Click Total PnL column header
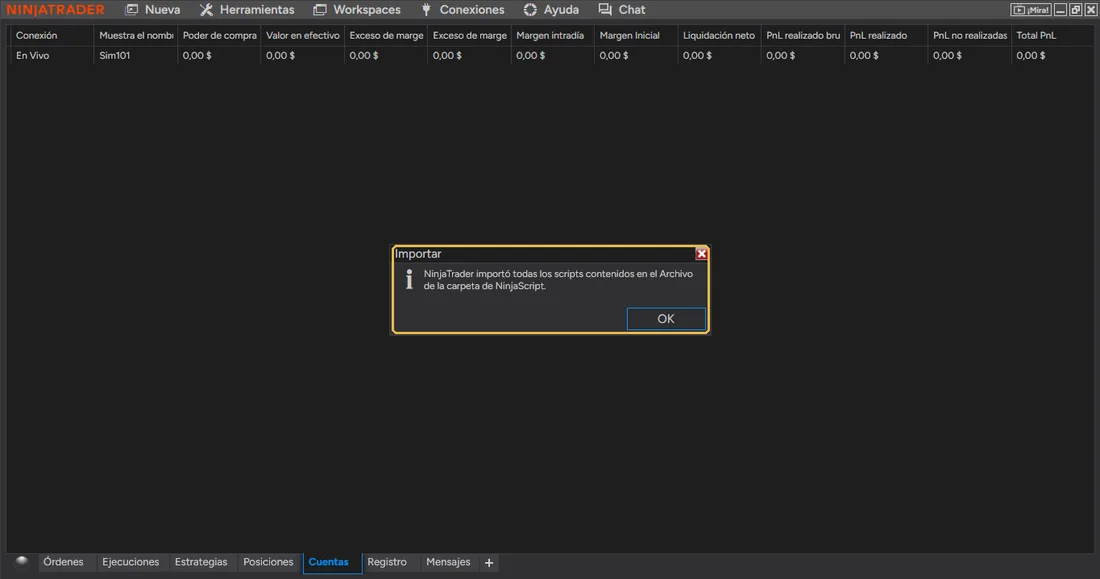1100x579 pixels. [x=1052, y=35]
